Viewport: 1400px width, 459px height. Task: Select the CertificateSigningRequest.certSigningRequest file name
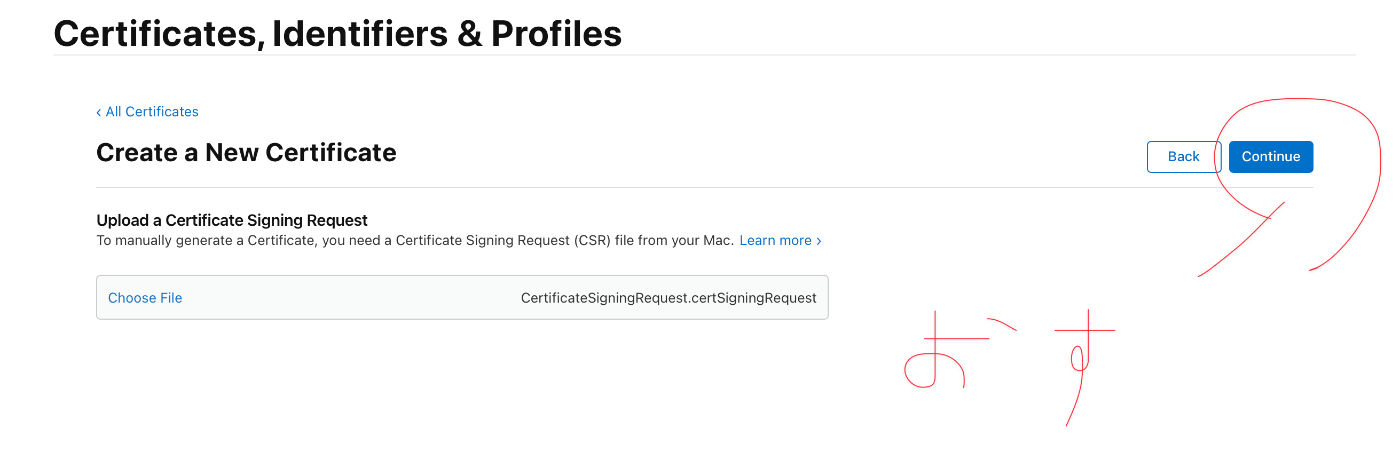[668, 298]
